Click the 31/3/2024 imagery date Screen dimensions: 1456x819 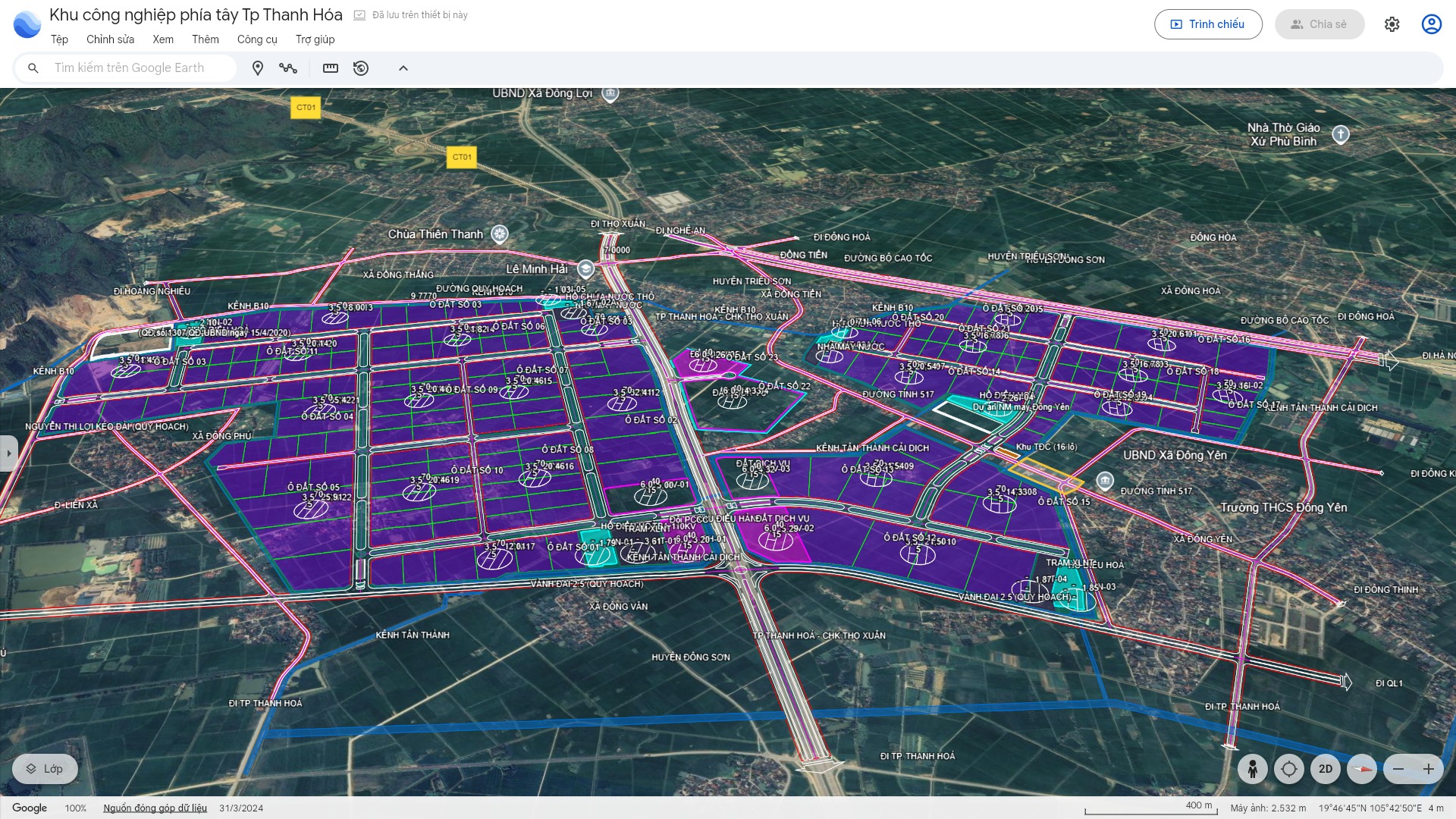click(x=241, y=808)
